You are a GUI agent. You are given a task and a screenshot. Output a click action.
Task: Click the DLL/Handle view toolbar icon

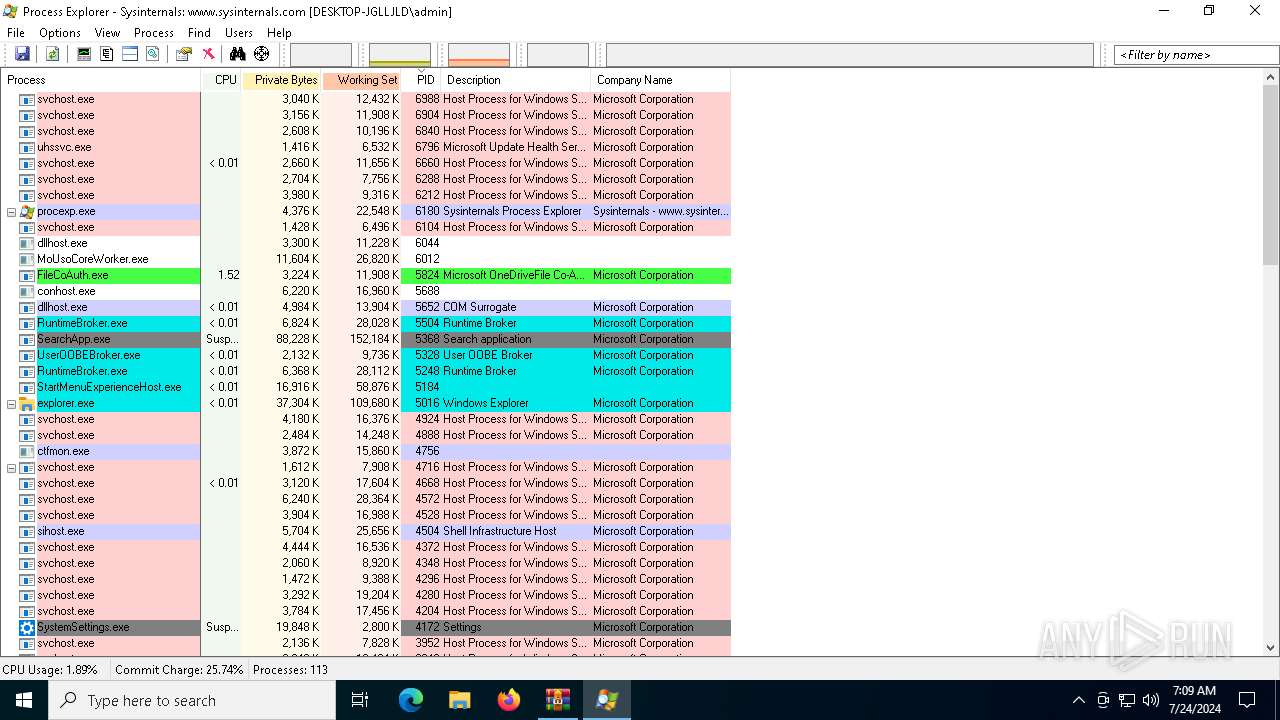[153, 54]
